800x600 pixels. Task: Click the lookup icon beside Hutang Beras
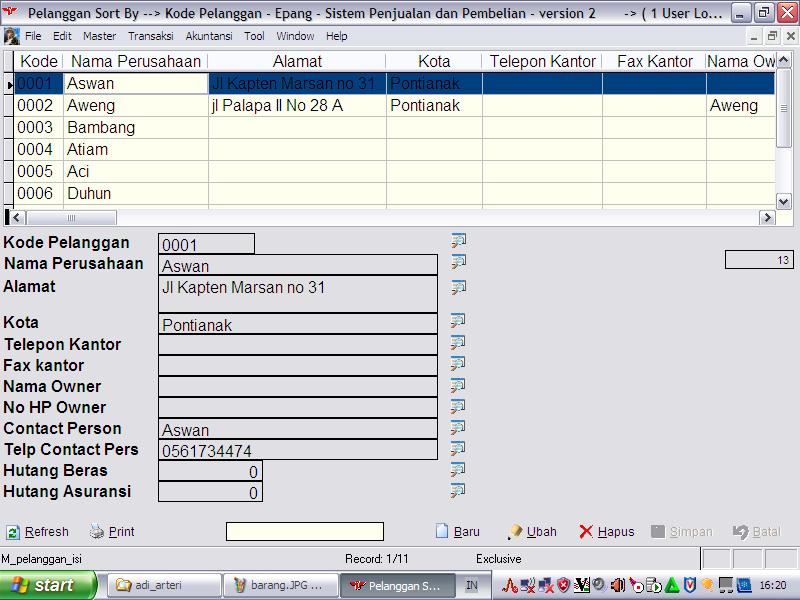click(459, 469)
